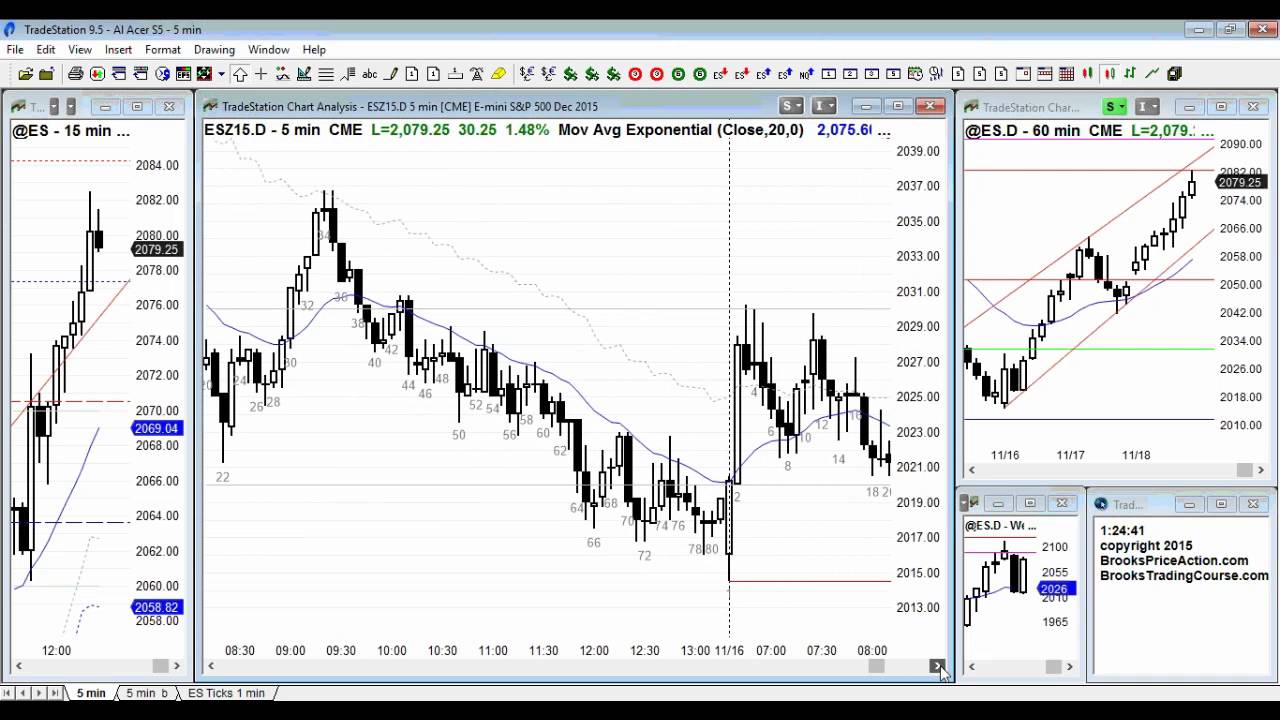1280x720 pixels.
Task: Click the printer icon in the toolbar
Action: tap(75, 74)
